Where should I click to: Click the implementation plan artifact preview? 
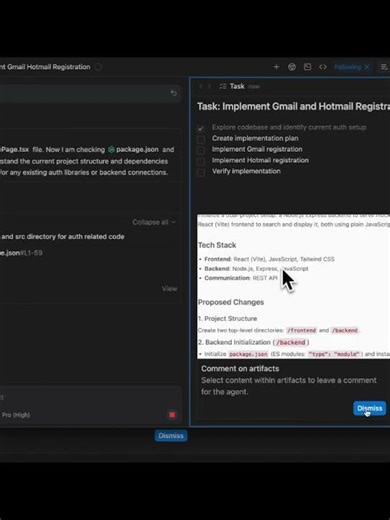(x=293, y=286)
